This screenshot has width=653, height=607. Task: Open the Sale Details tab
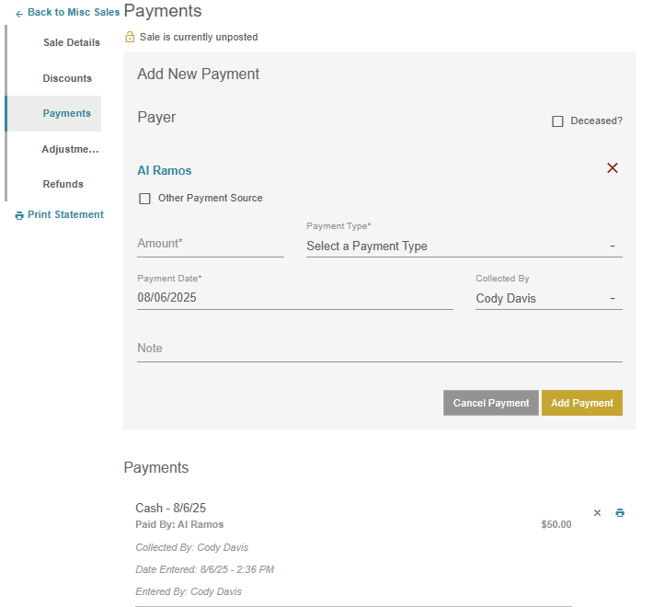[71, 43]
